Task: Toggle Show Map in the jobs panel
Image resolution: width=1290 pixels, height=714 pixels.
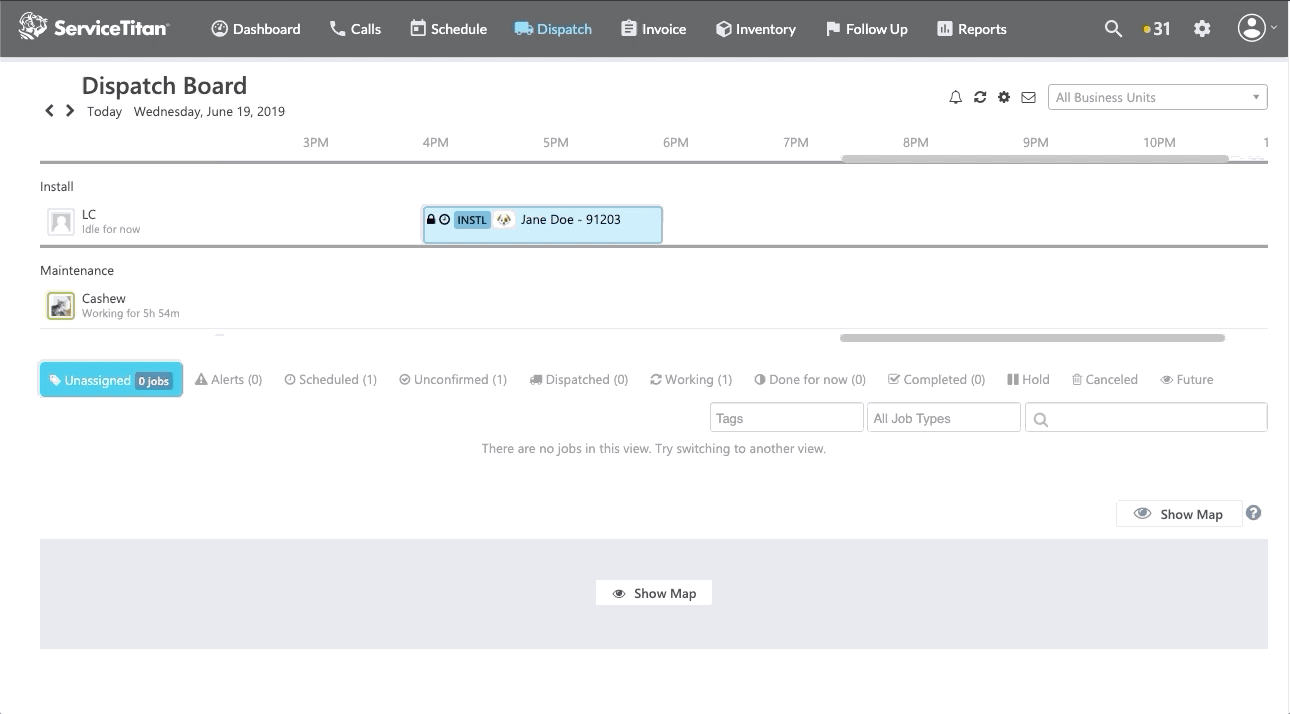Action: 1179,513
